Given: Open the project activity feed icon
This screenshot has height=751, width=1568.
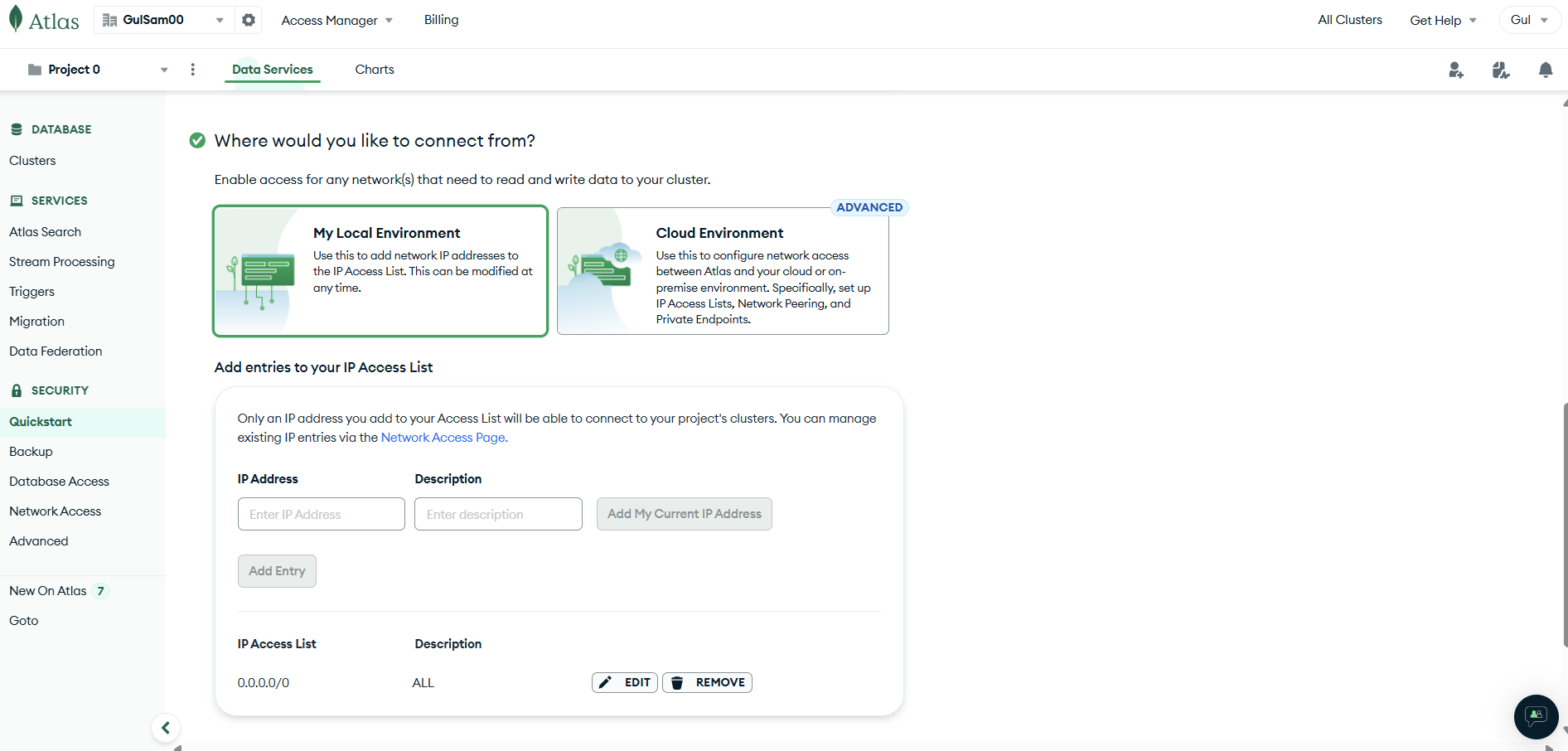Looking at the screenshot, I should click(1500, 70).
